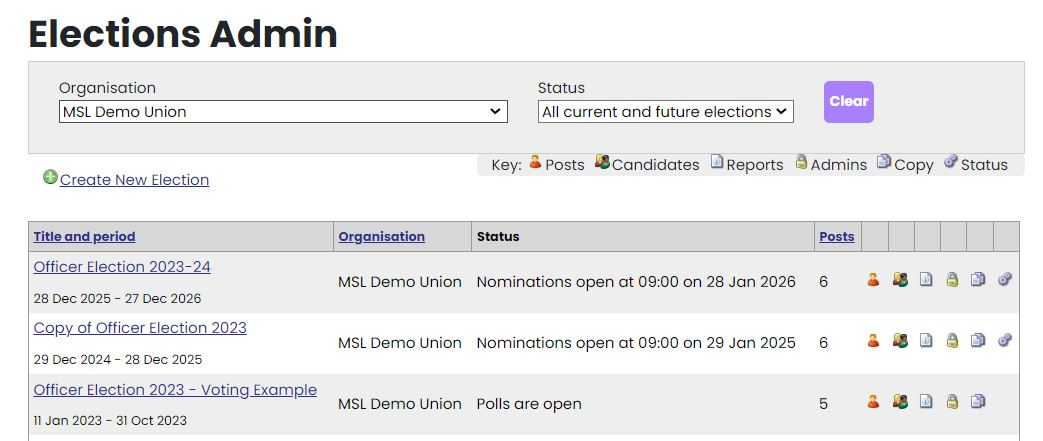Image resolution: width=1043 pixels, height=441 pixels.
Task: Sort by Title and period column
Action: (x=84, y=237)
